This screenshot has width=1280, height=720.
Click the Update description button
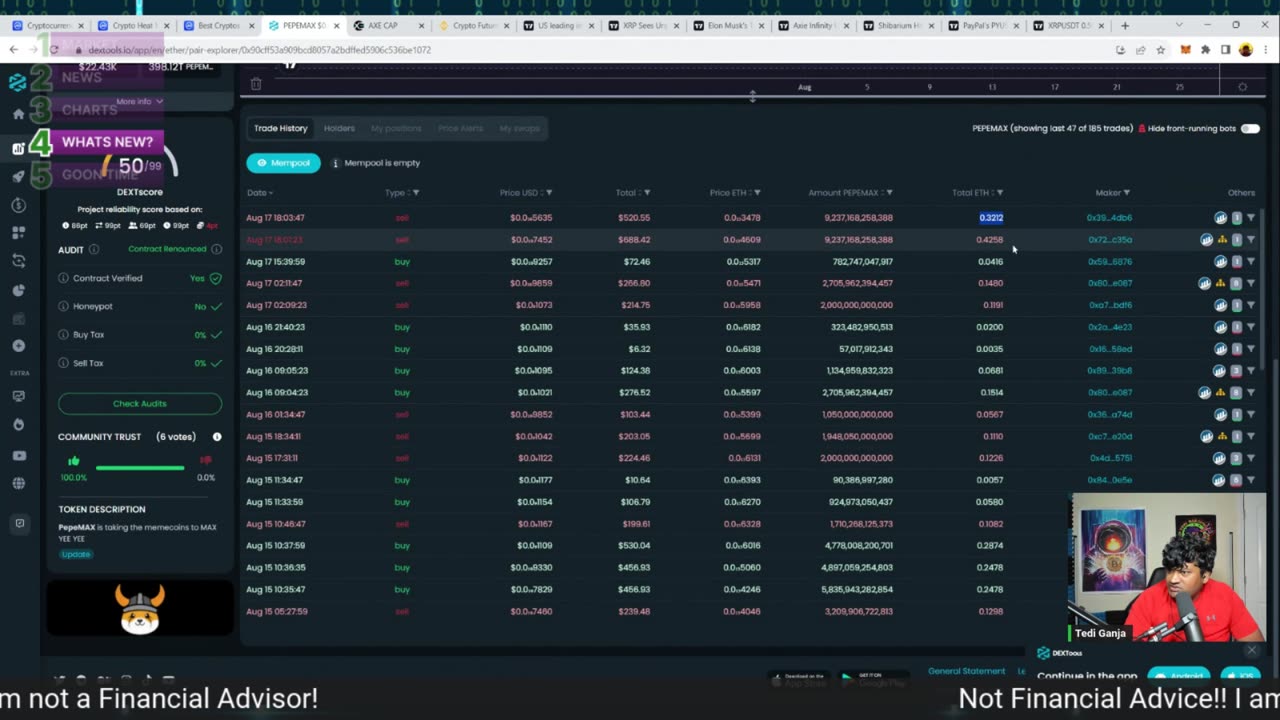tap(76, 554)
